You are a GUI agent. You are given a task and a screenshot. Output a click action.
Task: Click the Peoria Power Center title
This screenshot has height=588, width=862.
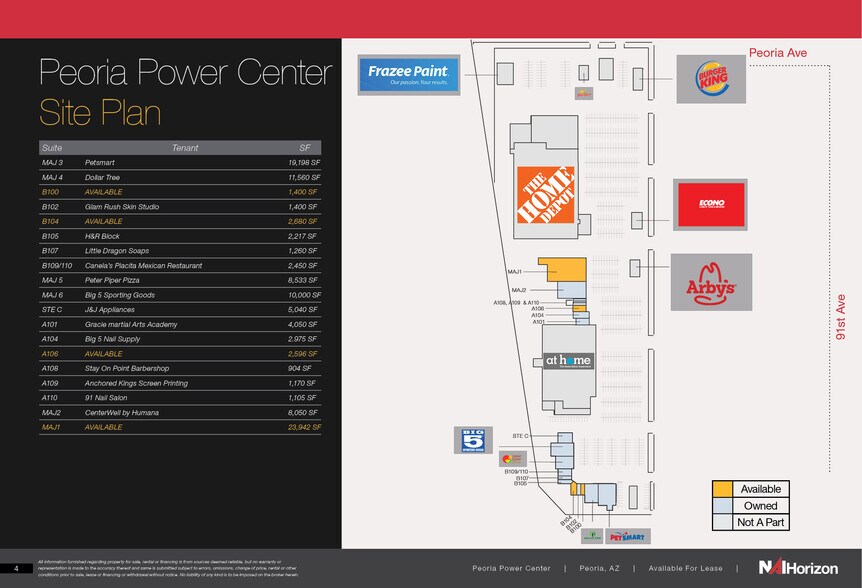[186, 73]
